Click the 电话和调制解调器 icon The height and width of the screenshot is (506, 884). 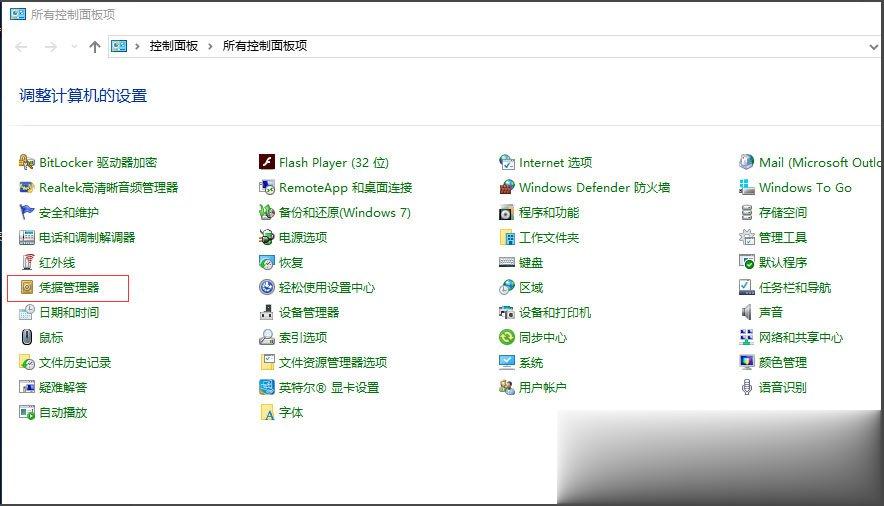click(x=26, y=237)
